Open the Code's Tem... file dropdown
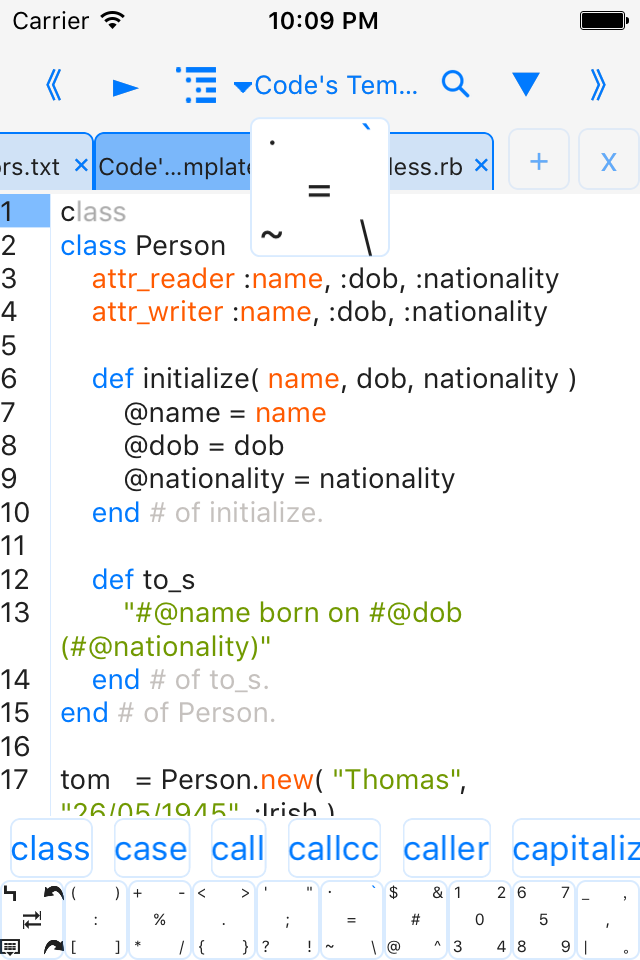The width and height of the screenshot is (640, 960). point(326,85)
